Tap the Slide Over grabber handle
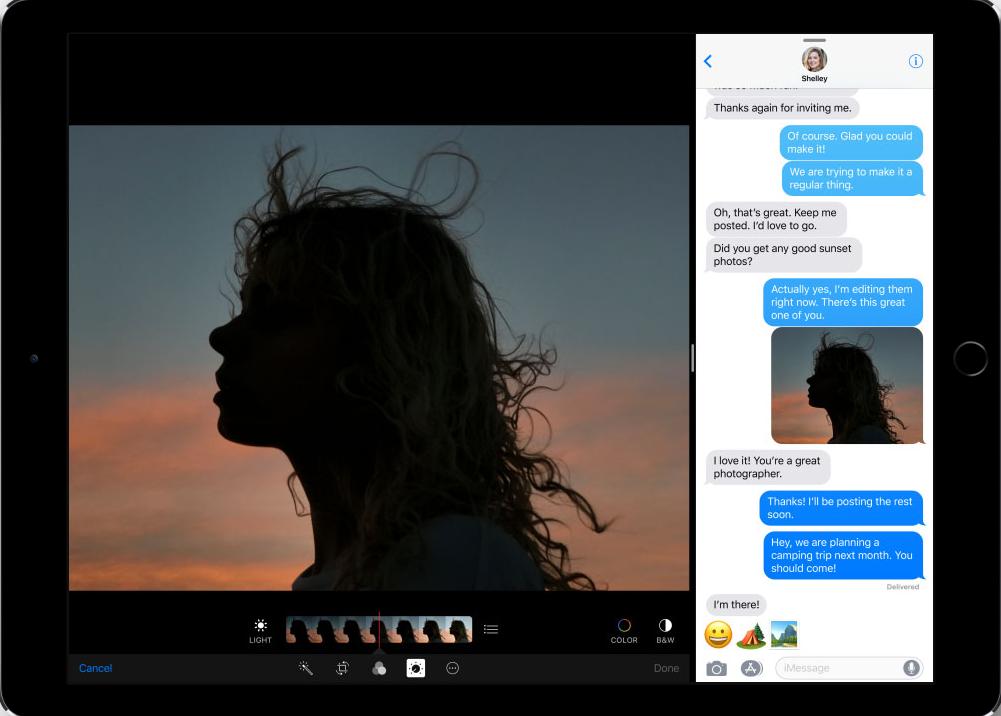This screenshot has width=1001, height=716. tap(814, 40)
